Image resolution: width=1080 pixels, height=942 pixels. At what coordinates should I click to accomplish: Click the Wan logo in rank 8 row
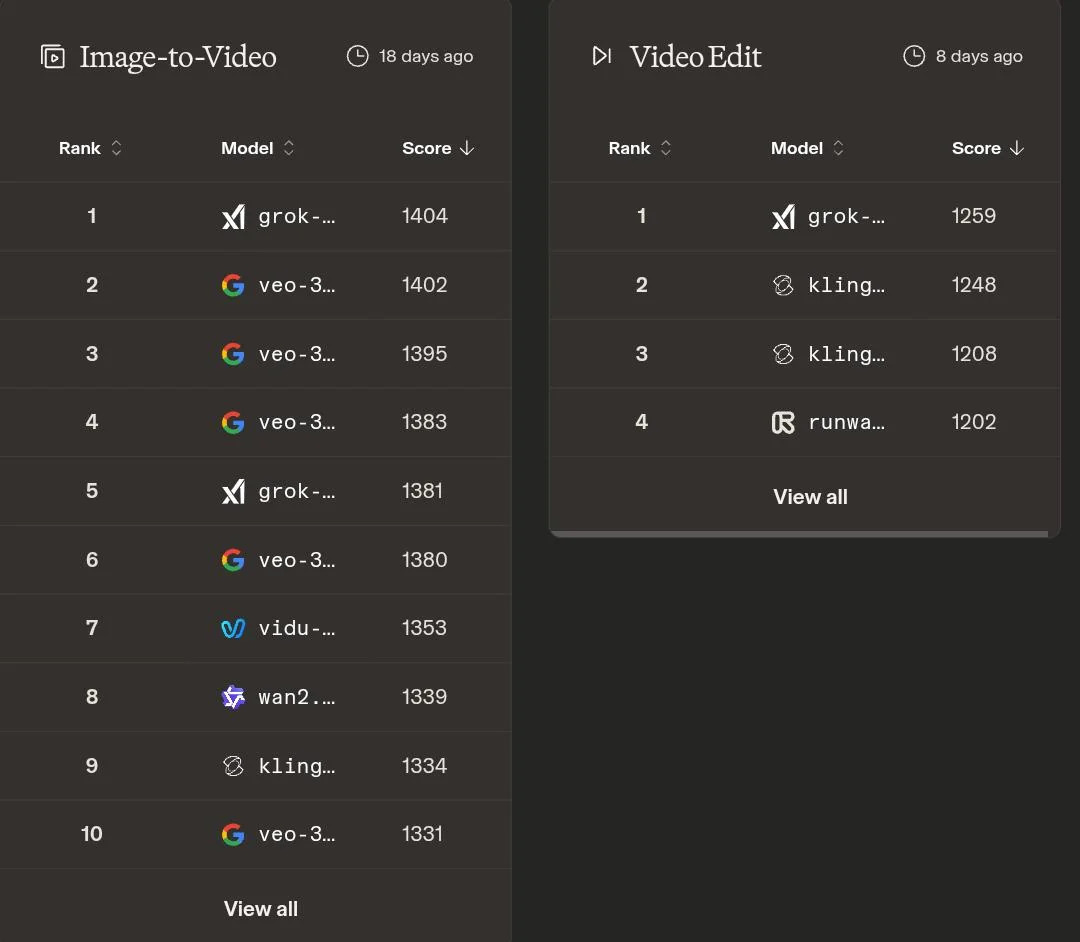pos(233,697)
